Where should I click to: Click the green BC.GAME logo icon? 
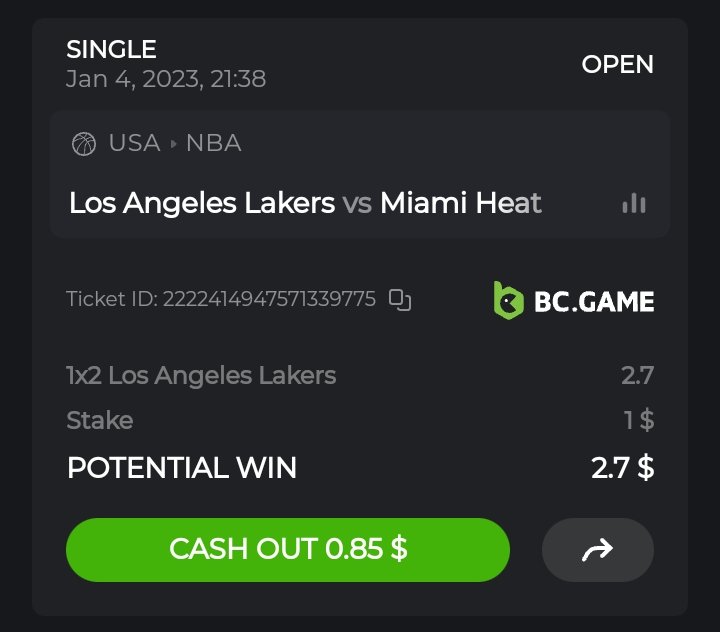[x=508, y=300]
